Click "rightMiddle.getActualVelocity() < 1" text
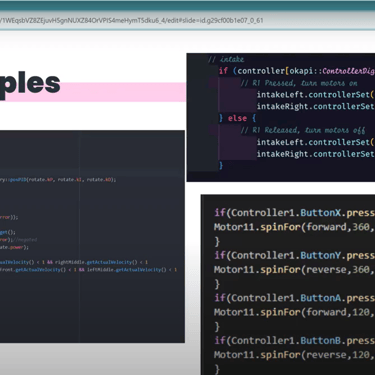375x375 pixels. (x=101, y=262)
